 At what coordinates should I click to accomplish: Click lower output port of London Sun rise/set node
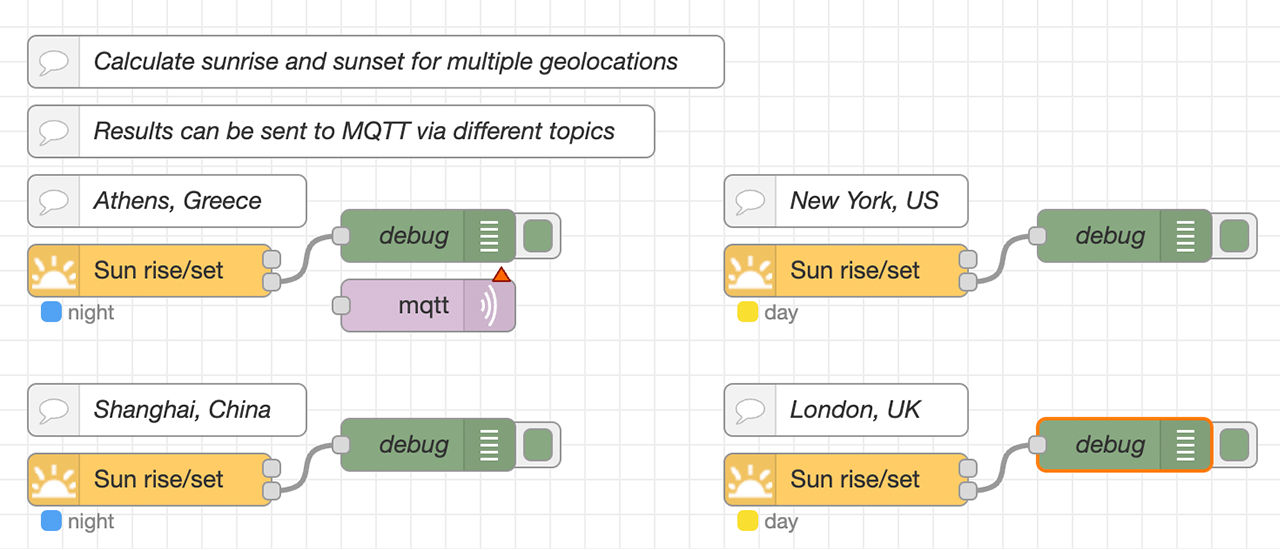(x=967, y=492)
